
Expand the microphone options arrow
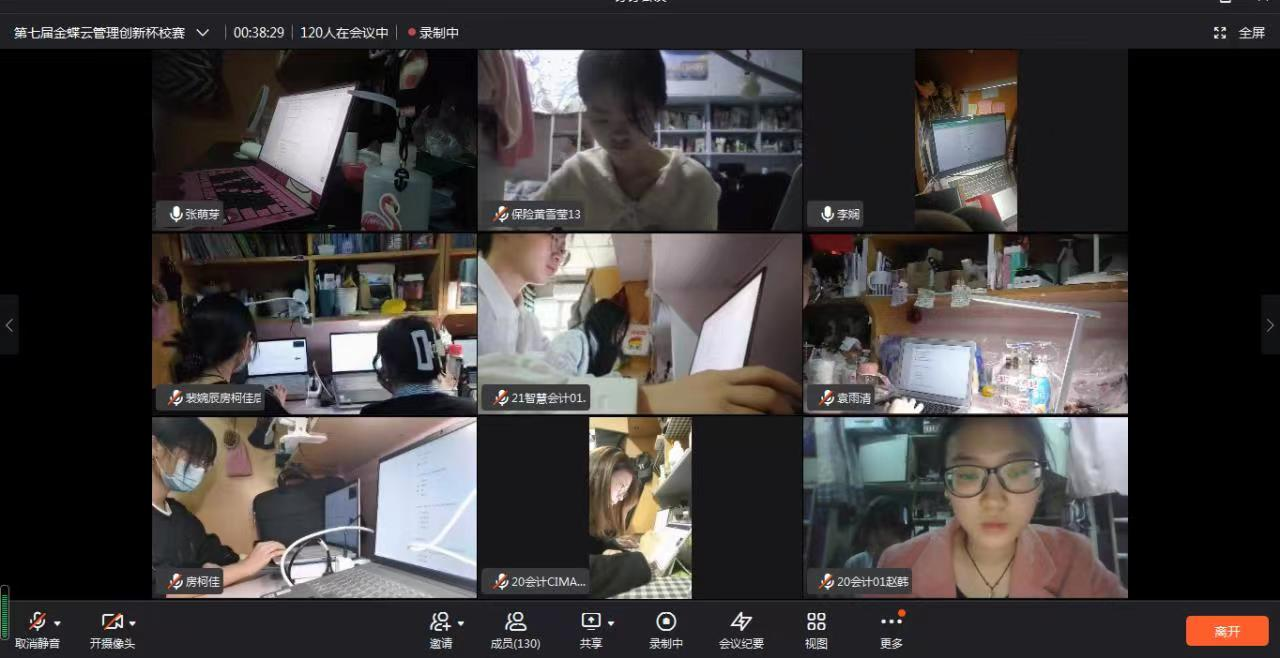coord(58,623)
